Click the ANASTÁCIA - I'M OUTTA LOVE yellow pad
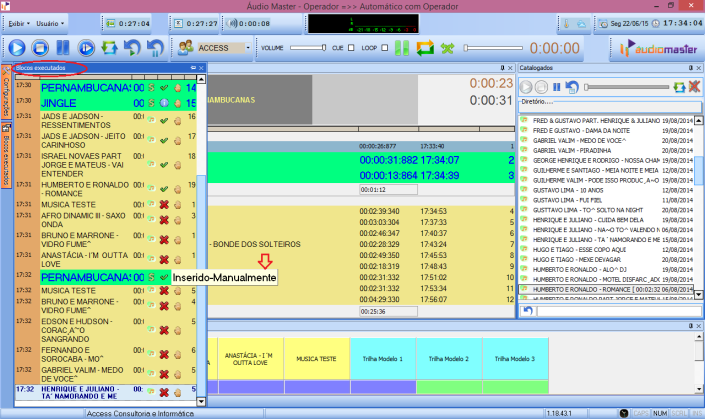The width and height of the screenshot is (705, 419). click(250, 359)
